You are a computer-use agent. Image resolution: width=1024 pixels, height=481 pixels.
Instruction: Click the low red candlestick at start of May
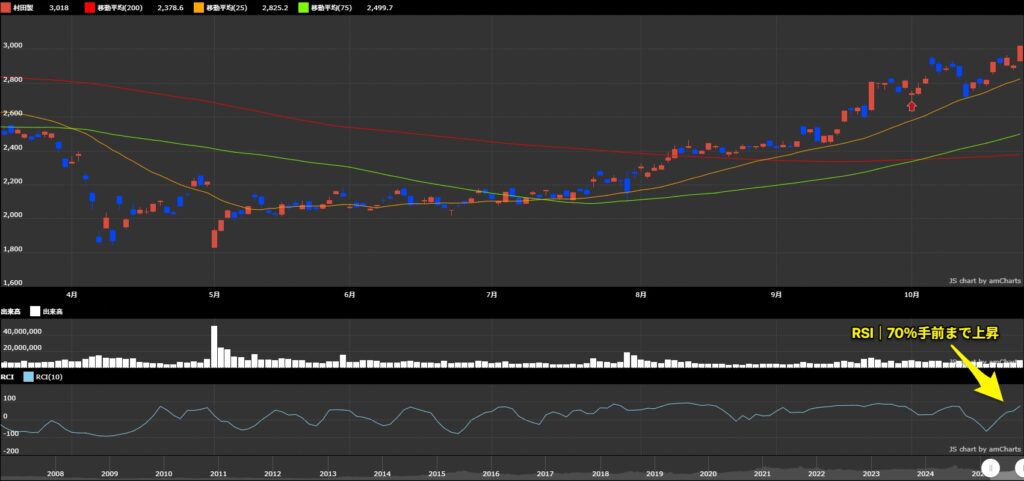(x=214, y=238)
